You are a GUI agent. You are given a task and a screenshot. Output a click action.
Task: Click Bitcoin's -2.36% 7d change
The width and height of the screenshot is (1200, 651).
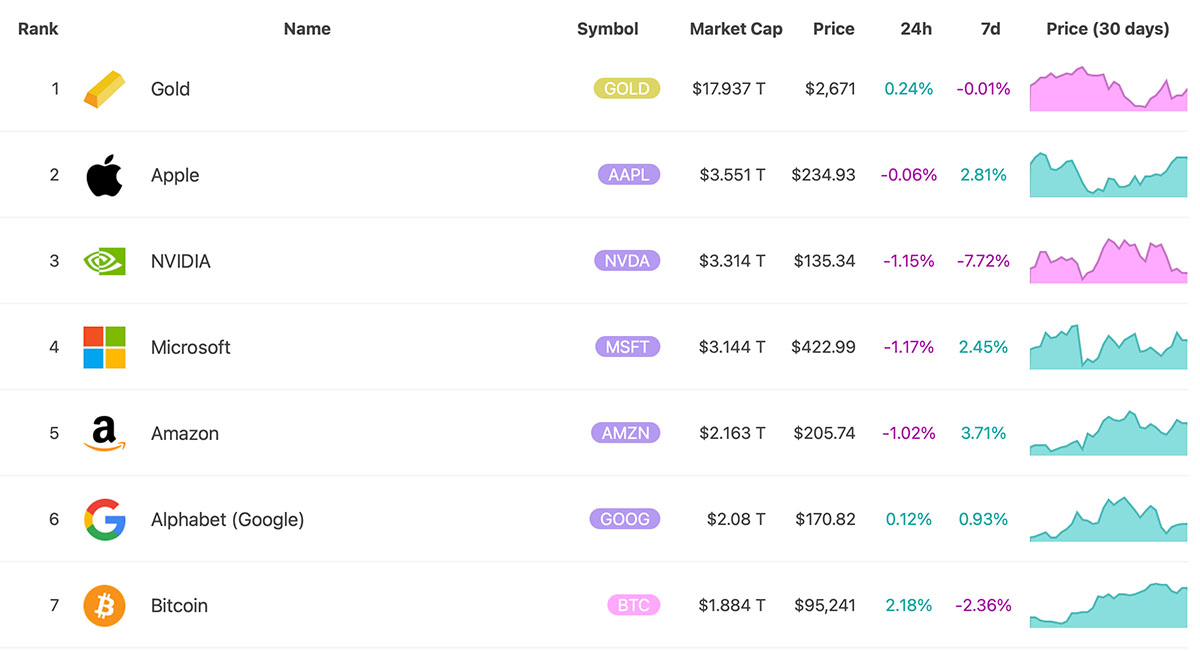tap(983, 605)
